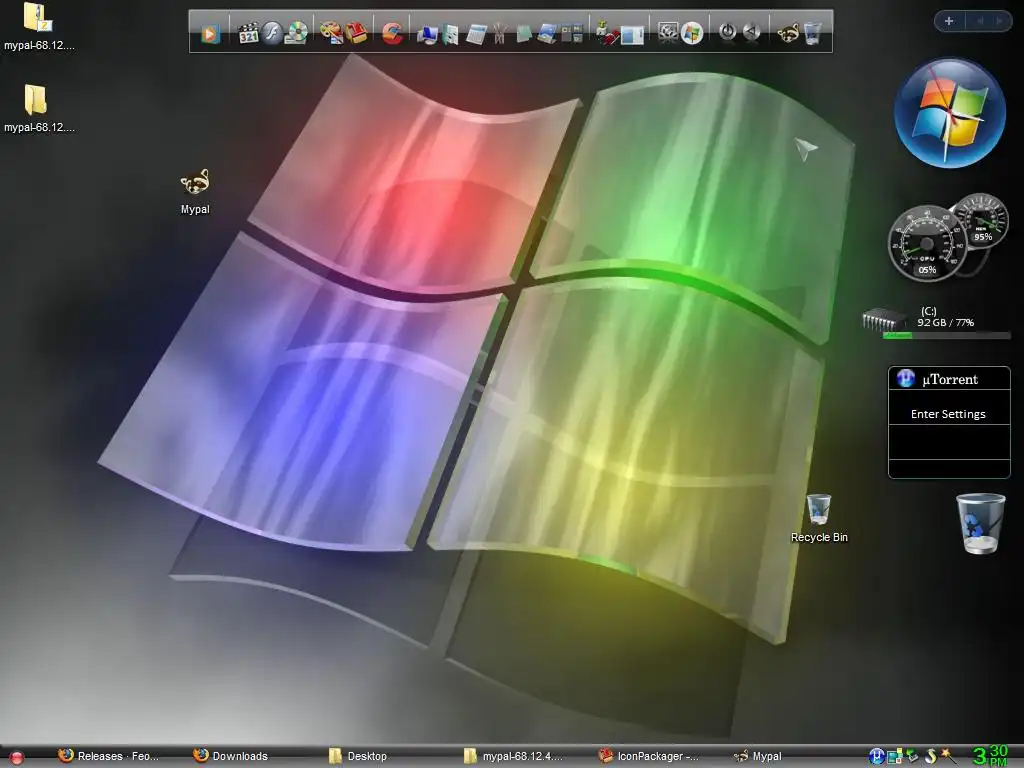This screenshot has height=768, width=1024.
Task: Open the calculator icon in dock
Action: [476, 34]
